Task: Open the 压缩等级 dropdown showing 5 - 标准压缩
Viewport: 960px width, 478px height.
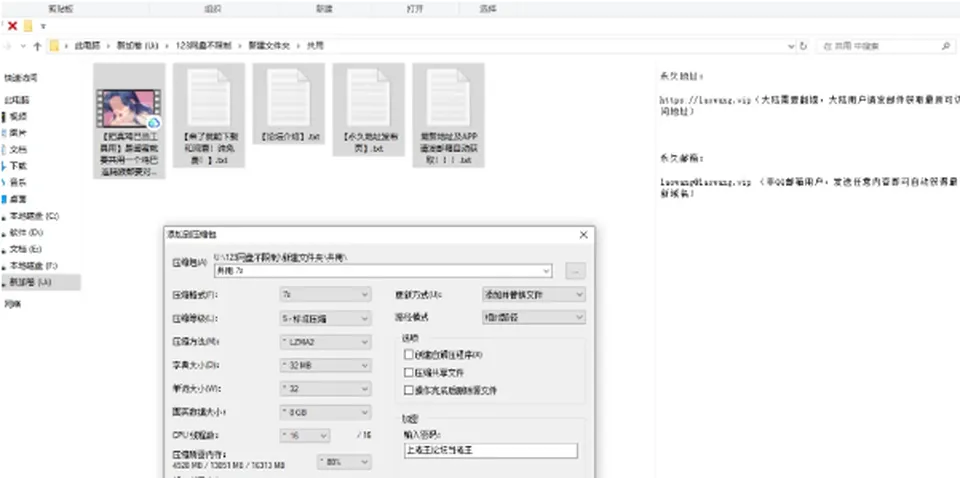Action: [x=326, y=318]
